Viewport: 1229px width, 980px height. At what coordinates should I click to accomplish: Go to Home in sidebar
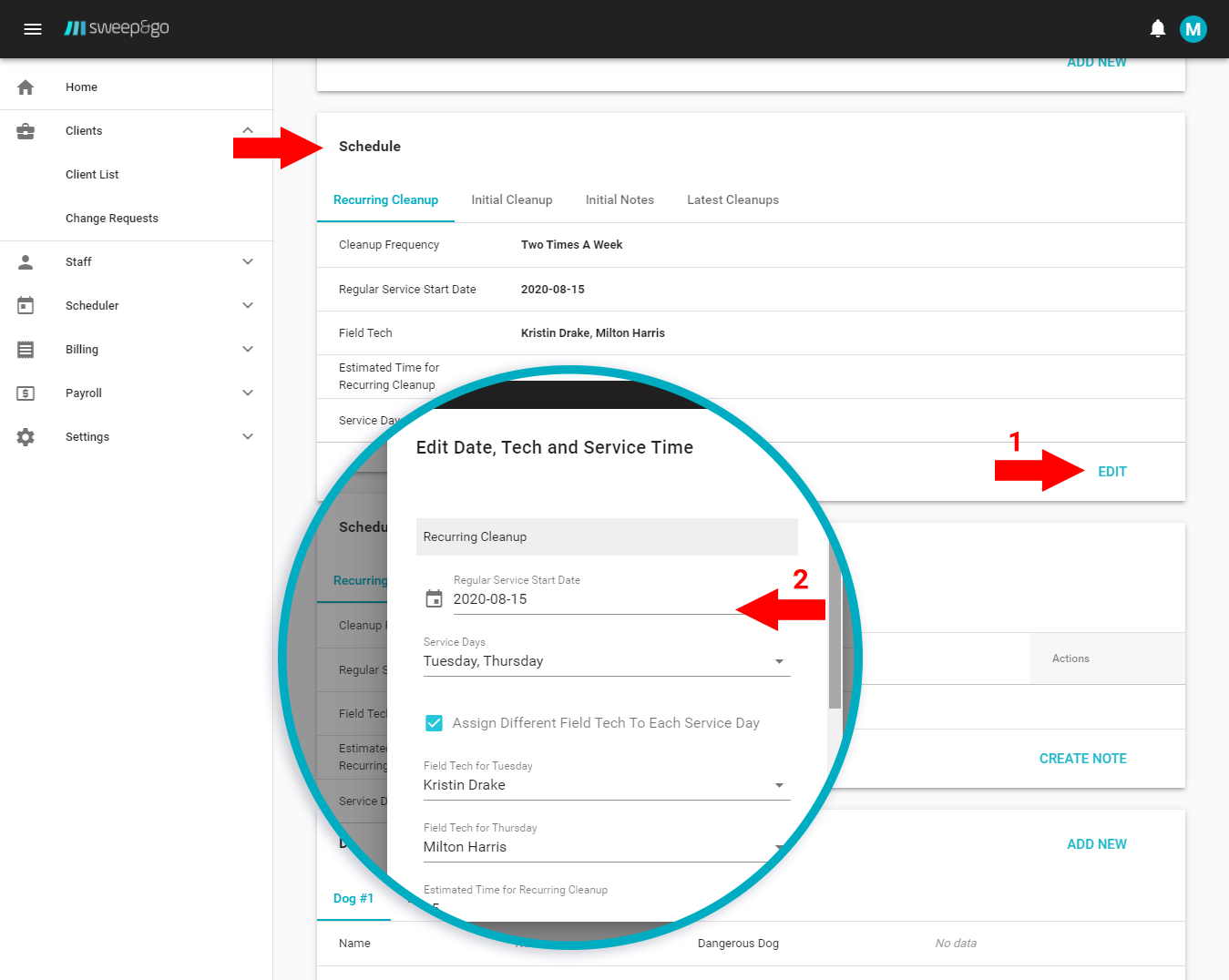[81, 87]
